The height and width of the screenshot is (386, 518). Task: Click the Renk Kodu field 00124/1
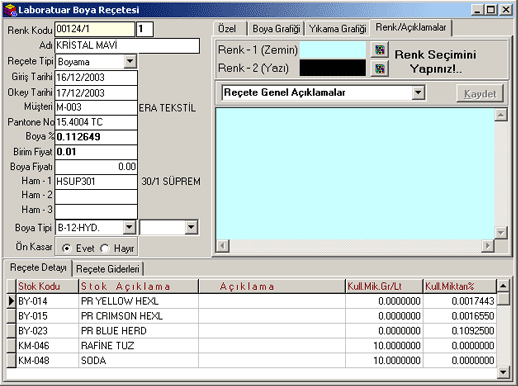95,29
